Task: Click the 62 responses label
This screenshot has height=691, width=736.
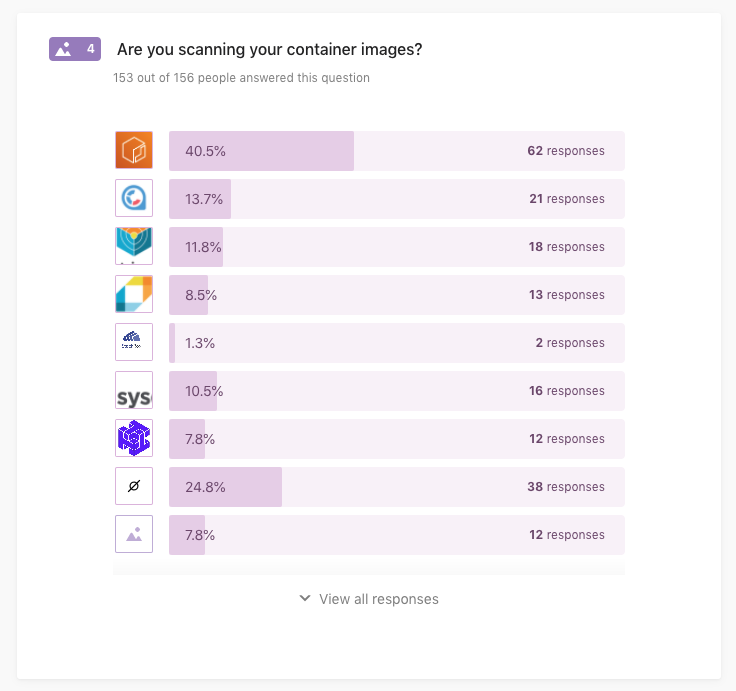Action: pyautogui.click(x=566, y=151)
